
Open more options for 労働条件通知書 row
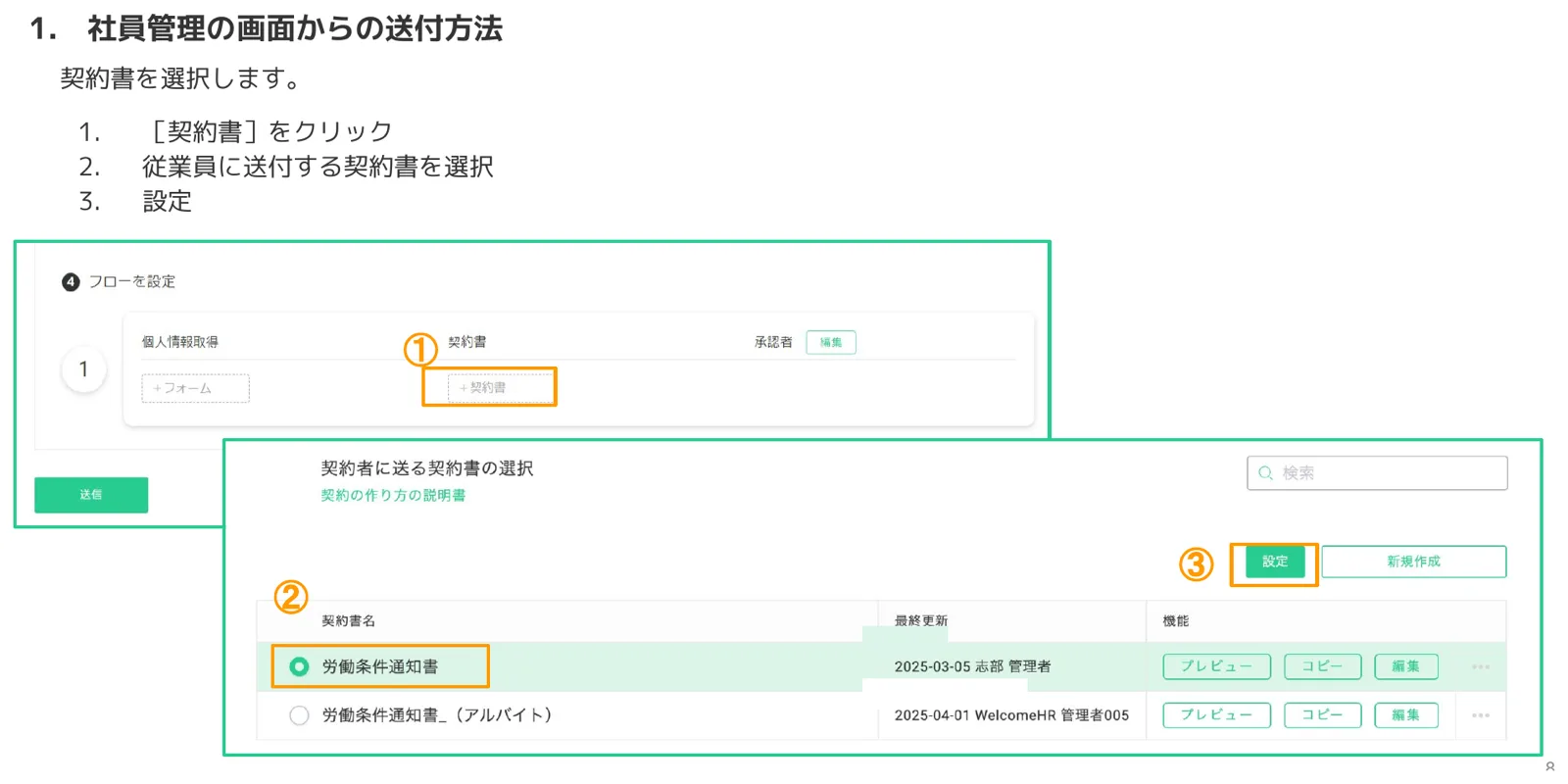[1481, 666]
